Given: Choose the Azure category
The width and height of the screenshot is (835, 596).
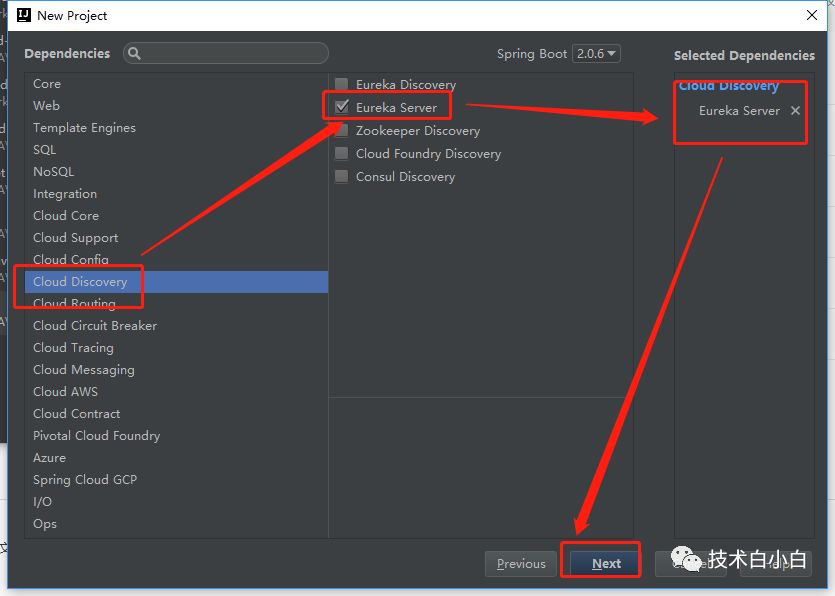Looking at the screenshot, I should 176,458.
